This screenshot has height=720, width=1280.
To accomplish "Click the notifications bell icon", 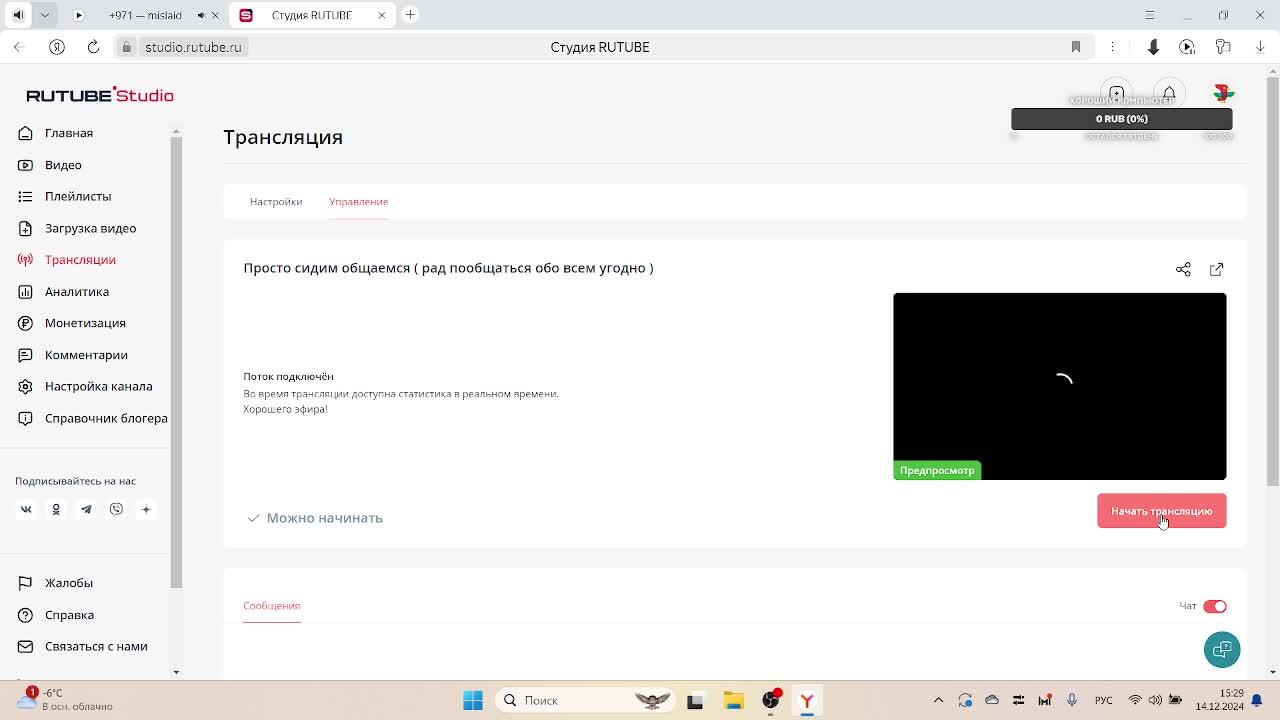I will (x=1169, y=93).
